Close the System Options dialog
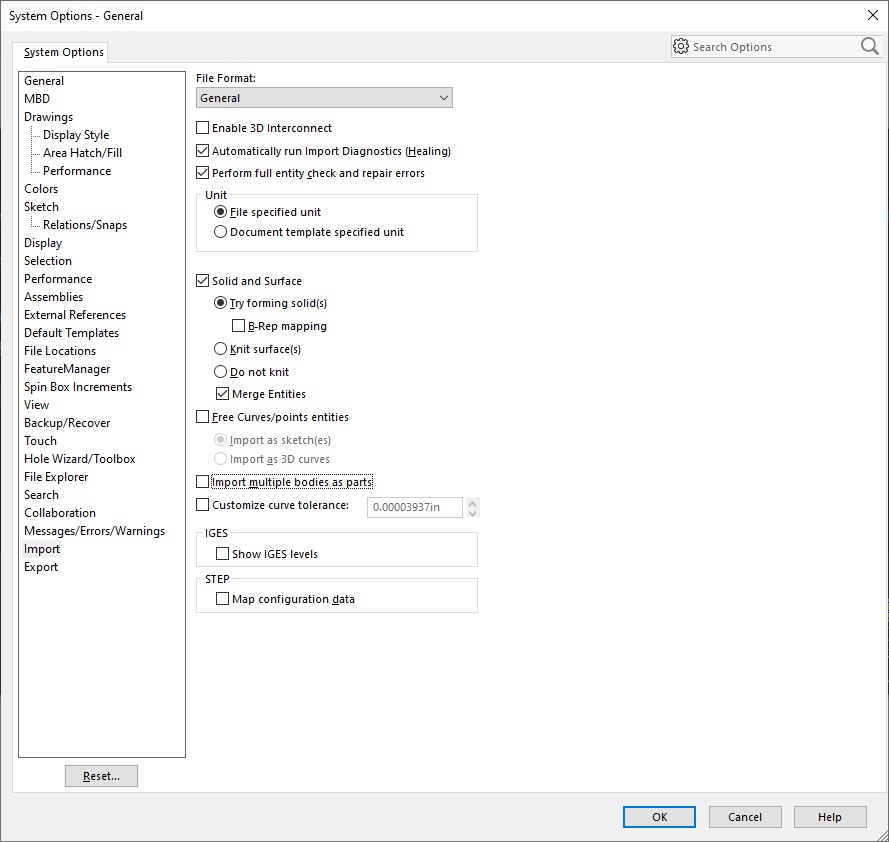Screen dimensions: 889x842 click(873, 15)
